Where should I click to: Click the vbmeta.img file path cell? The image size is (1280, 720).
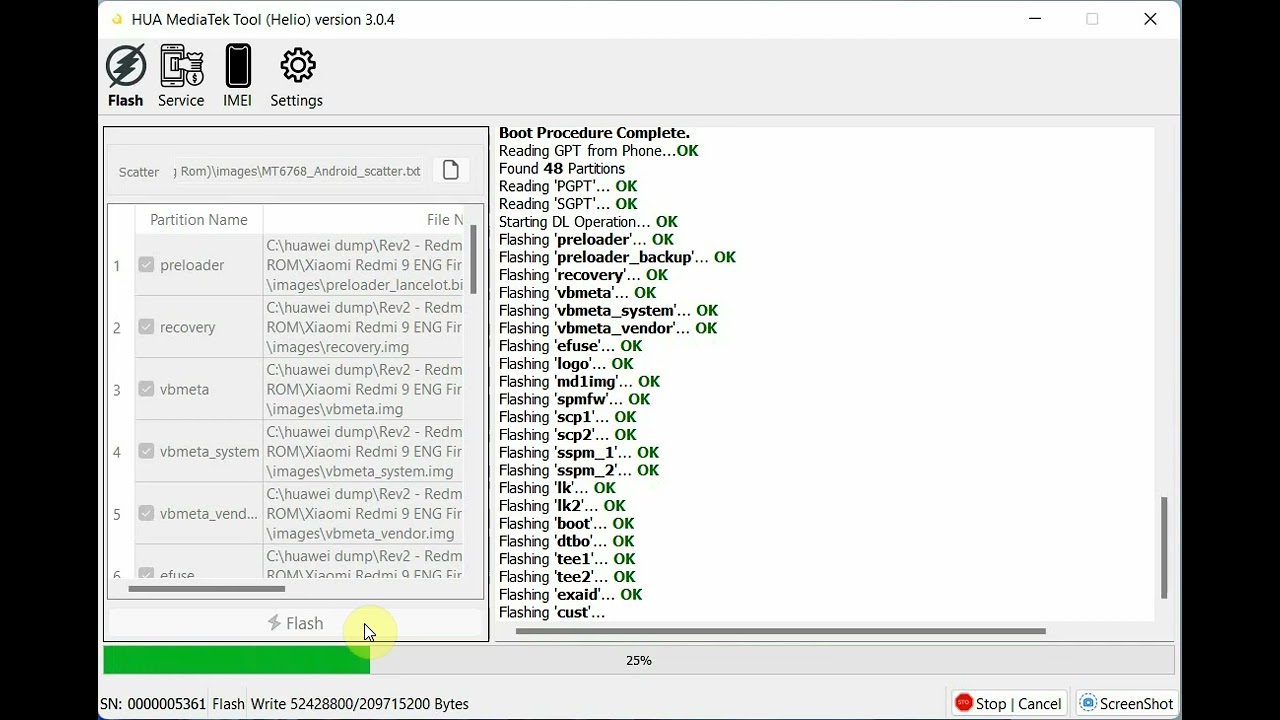pyautogui.click(x=364, y=389)
